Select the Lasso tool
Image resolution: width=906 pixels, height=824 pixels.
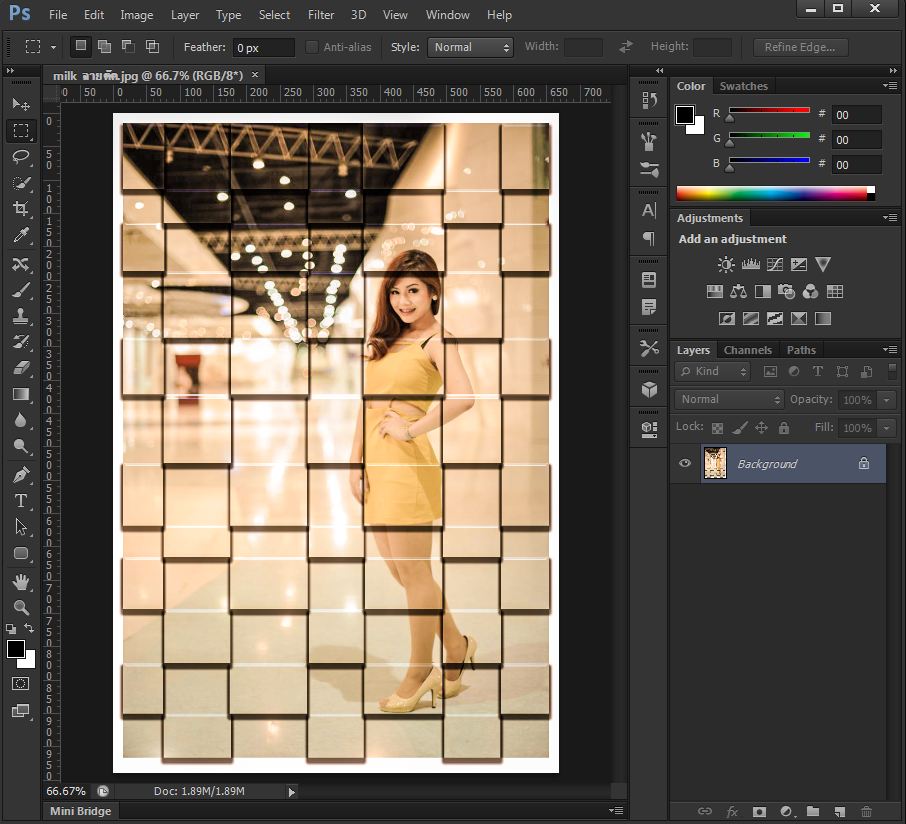point(20,157)
